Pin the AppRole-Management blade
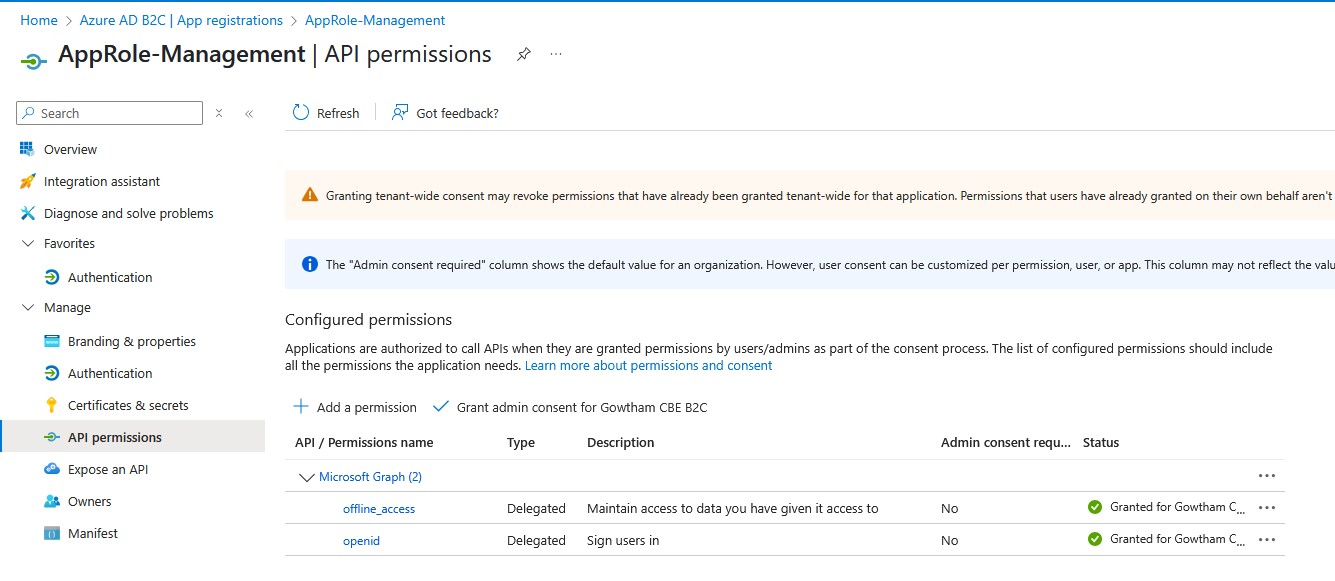1335x581 pixels. (523, 55)
